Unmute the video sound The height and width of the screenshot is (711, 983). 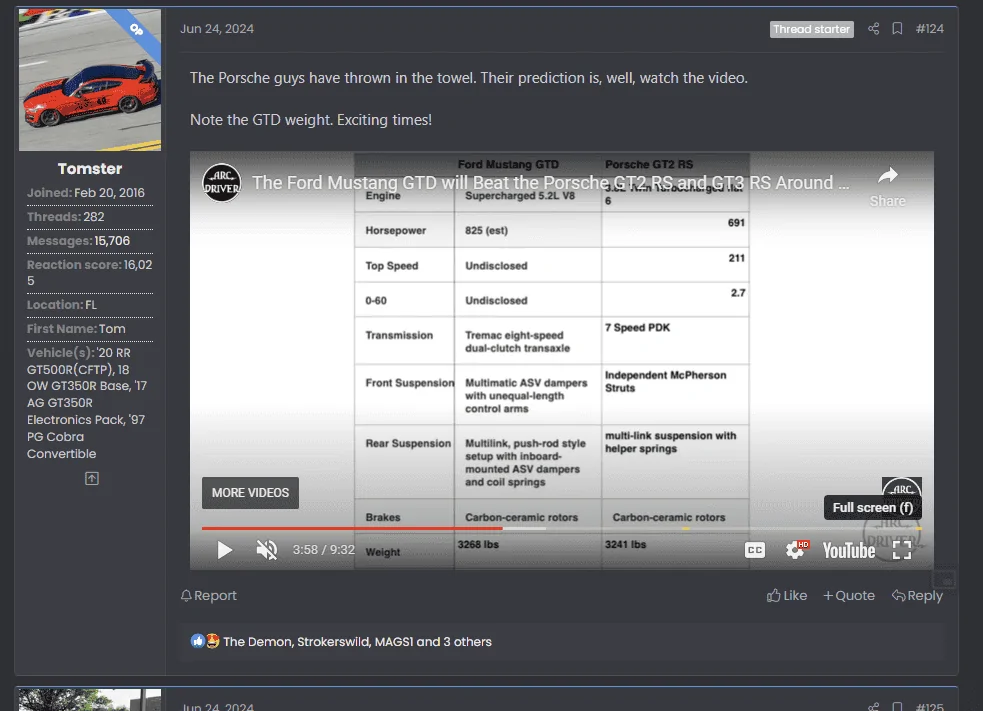pos(266,550)
